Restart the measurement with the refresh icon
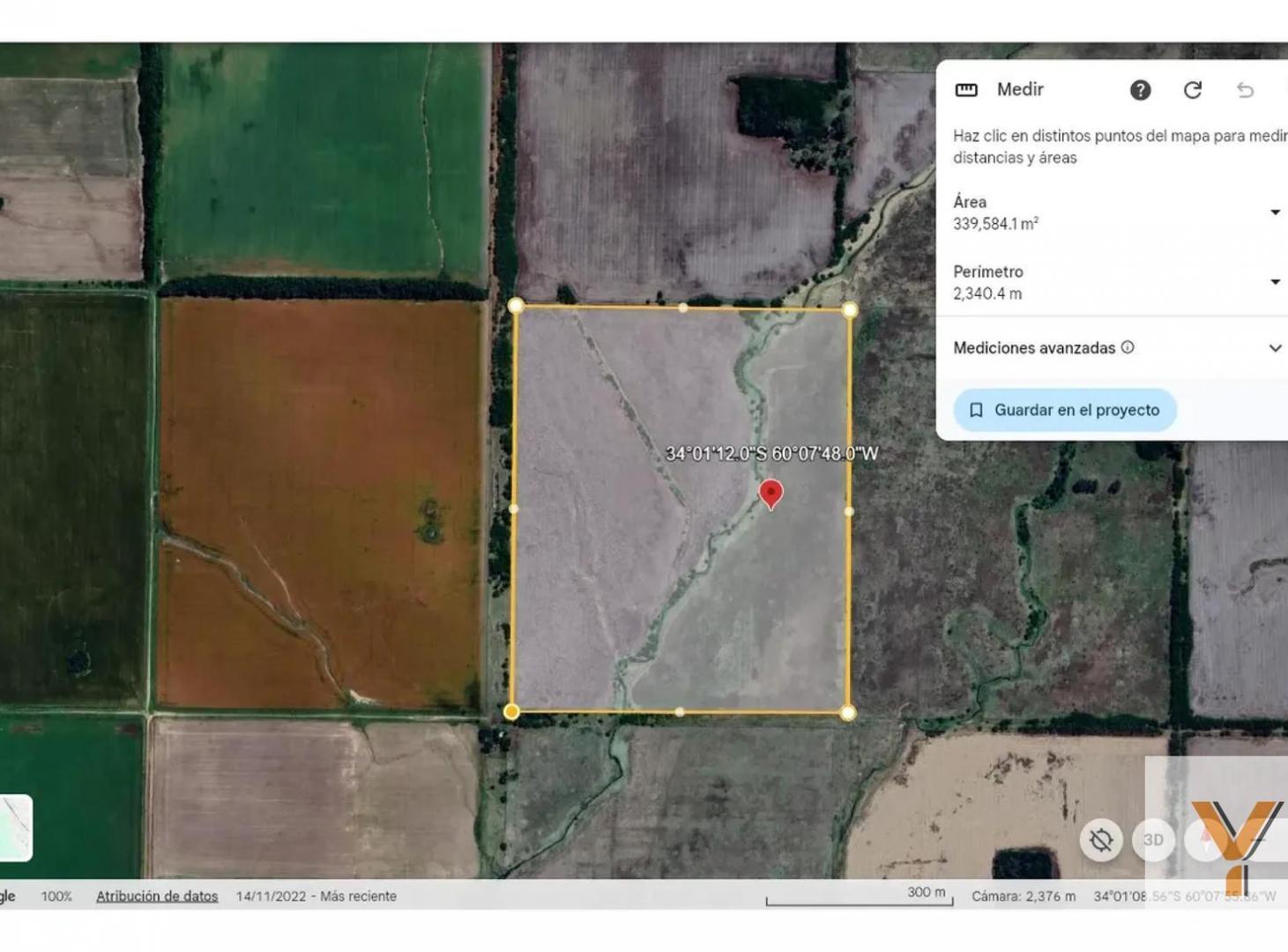 (x=1193, y=90)
